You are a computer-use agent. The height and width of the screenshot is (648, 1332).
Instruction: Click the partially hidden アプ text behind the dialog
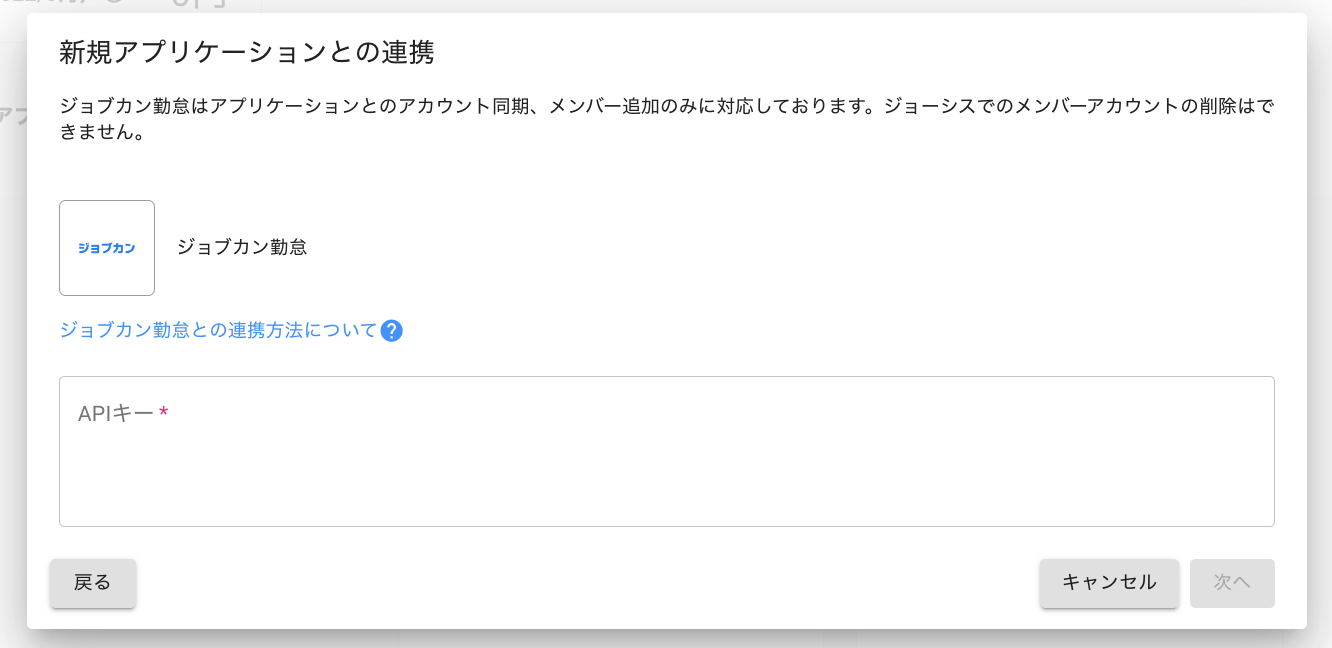coord(11,116)
